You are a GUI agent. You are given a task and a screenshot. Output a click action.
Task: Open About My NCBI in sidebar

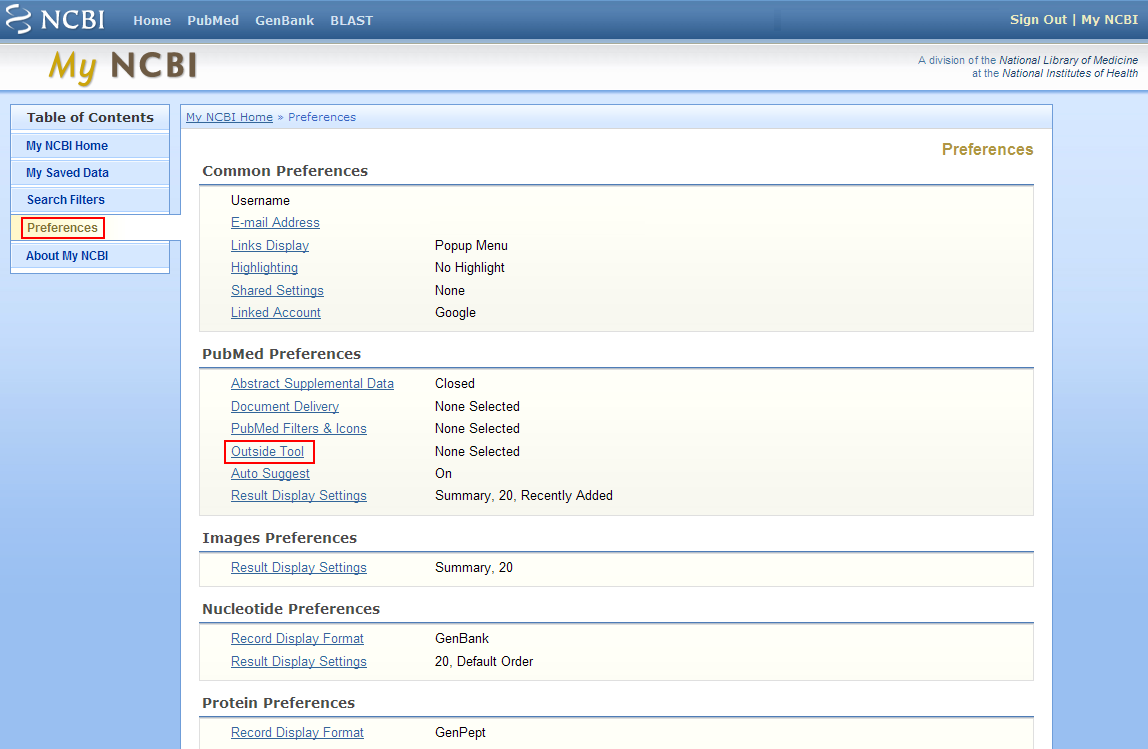[x=67, y=256]
